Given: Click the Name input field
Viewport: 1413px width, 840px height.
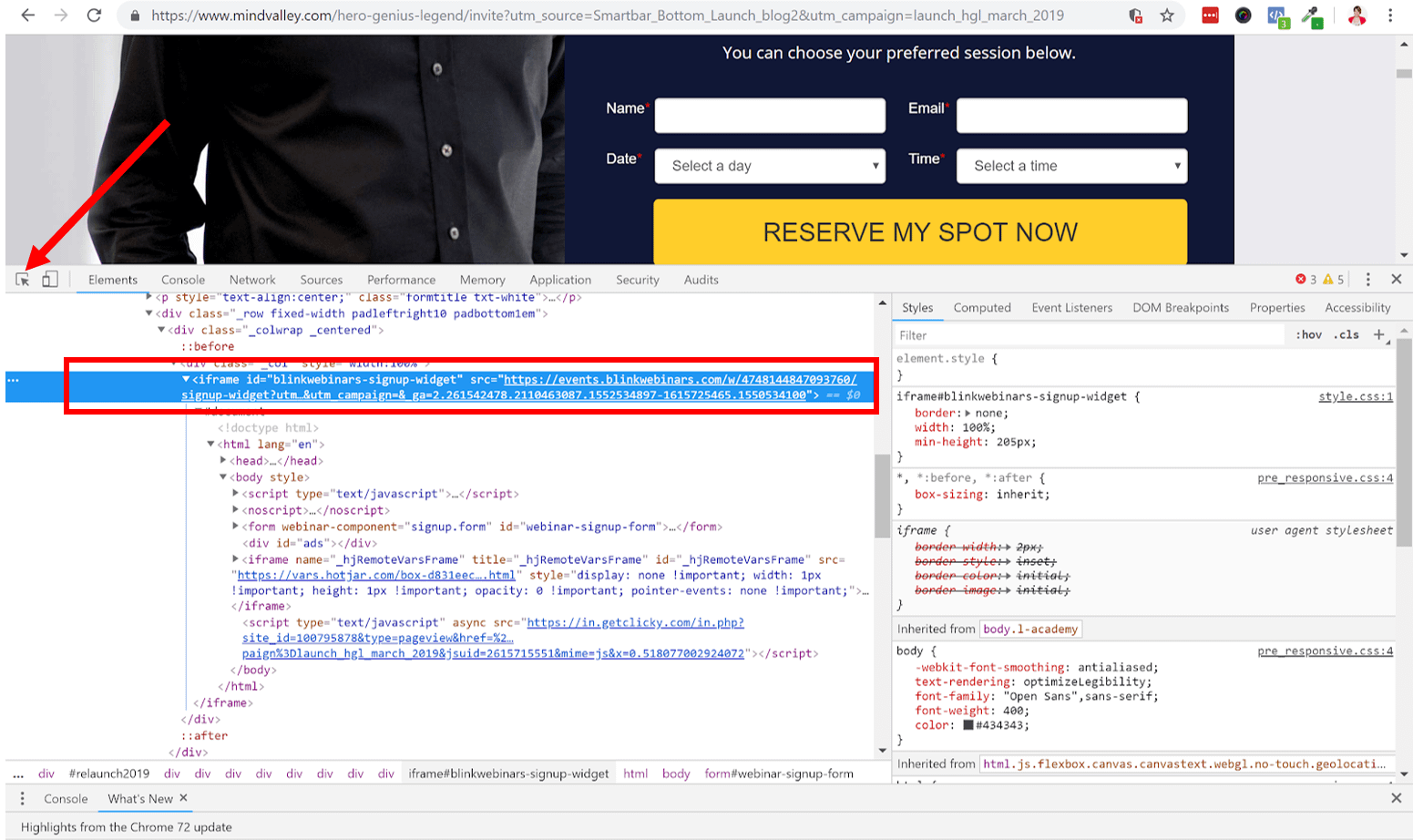Looking at the screenshot, I should 770,116.
